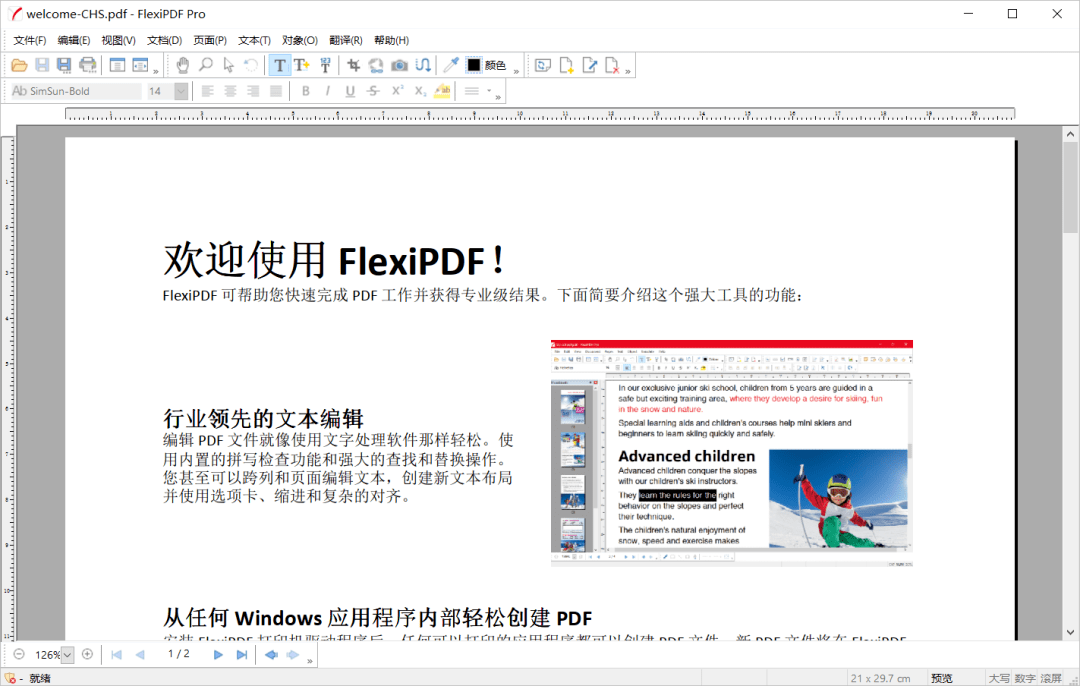This screenshot has width=1080, height=686.
Task: Open the Snapshot camera tool
Action: 397,65
